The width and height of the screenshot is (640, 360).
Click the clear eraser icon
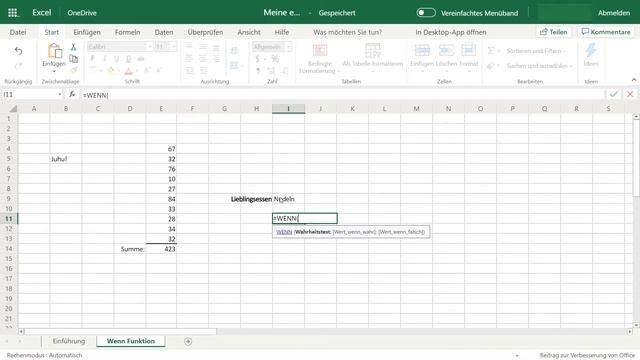[x=491, y=65]
